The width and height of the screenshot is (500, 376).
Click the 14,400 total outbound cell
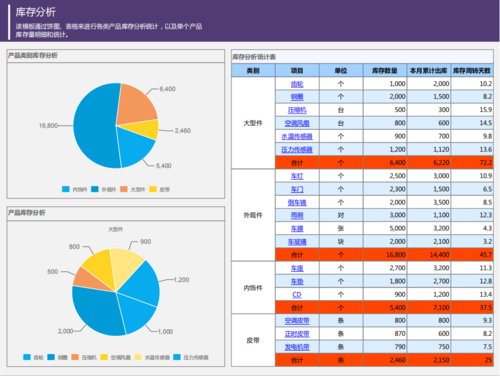tap(429, 255)
